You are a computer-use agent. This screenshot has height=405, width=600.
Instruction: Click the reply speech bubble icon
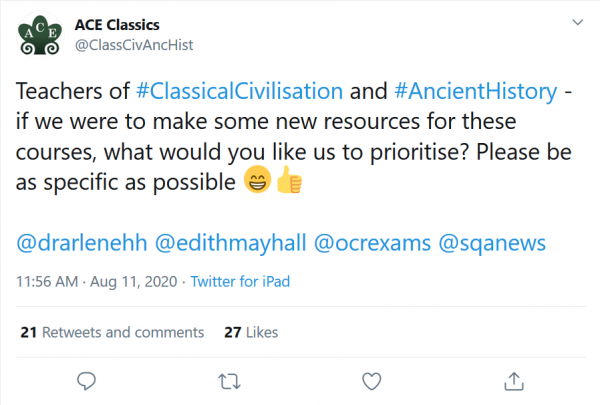[86, 381]
